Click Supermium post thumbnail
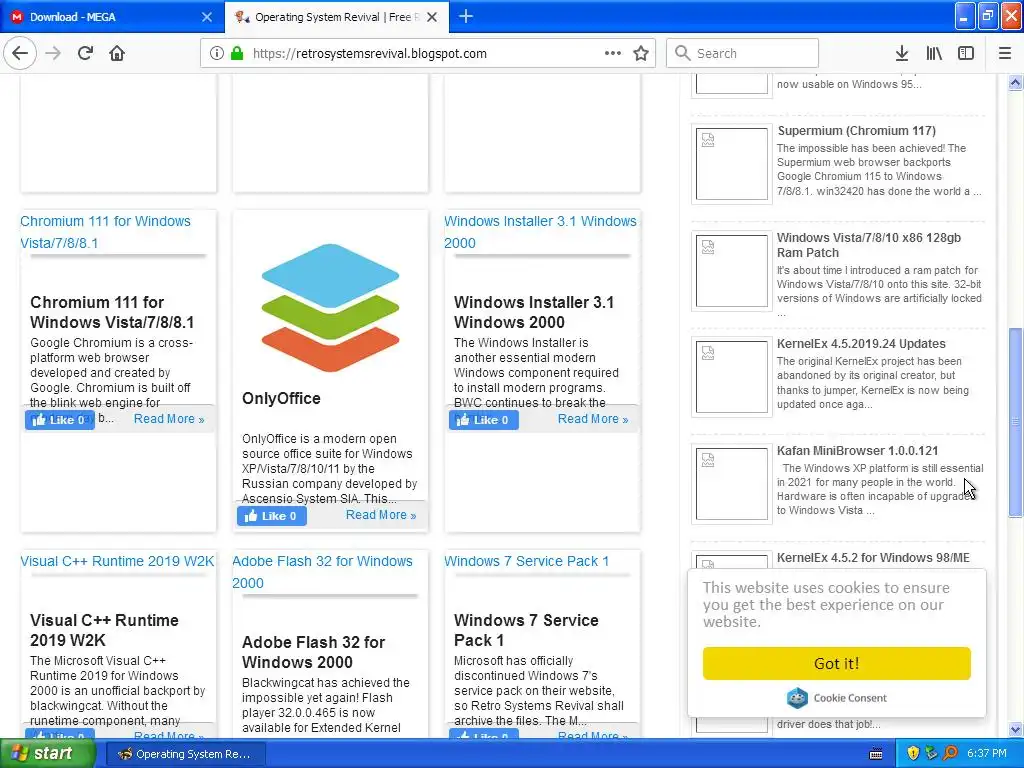 (x=731, y=163)
